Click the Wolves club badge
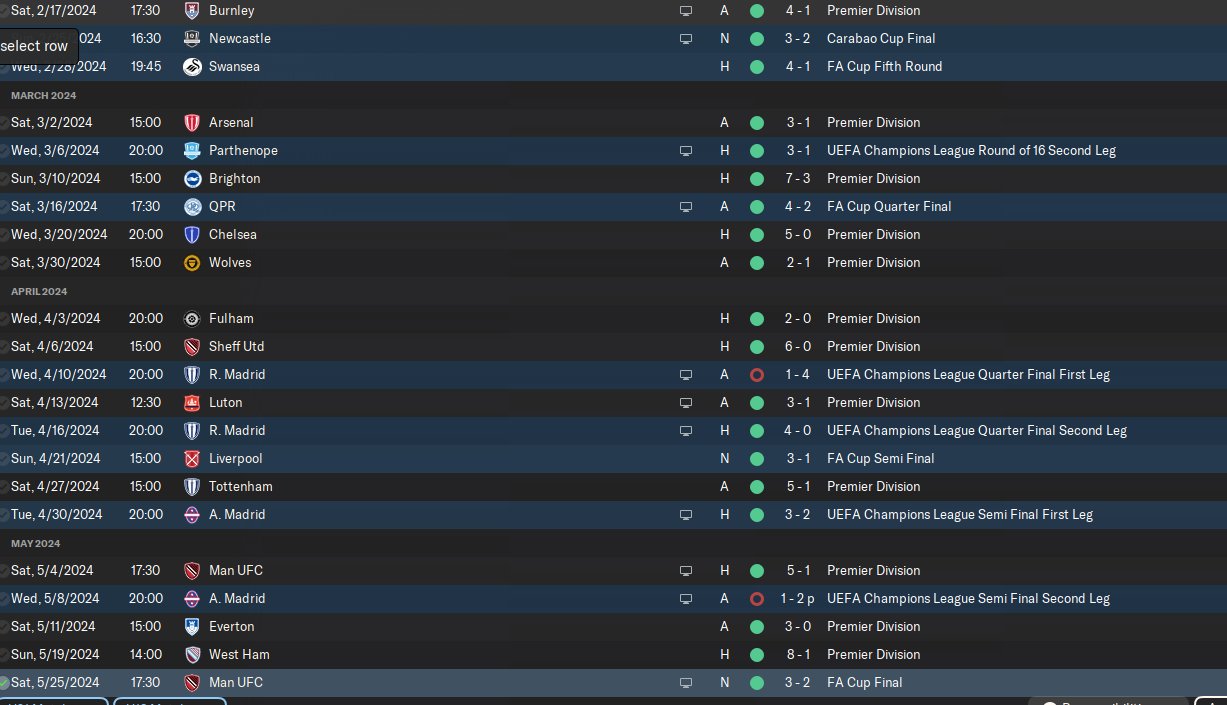 pos(192,263)
